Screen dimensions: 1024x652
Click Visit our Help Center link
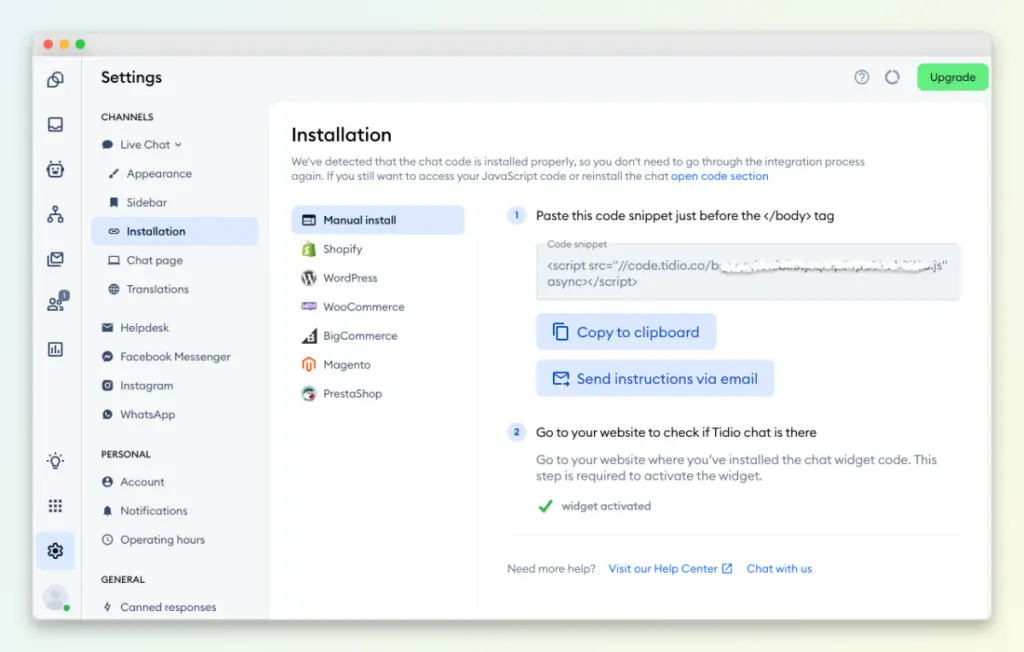coord(663,568)
